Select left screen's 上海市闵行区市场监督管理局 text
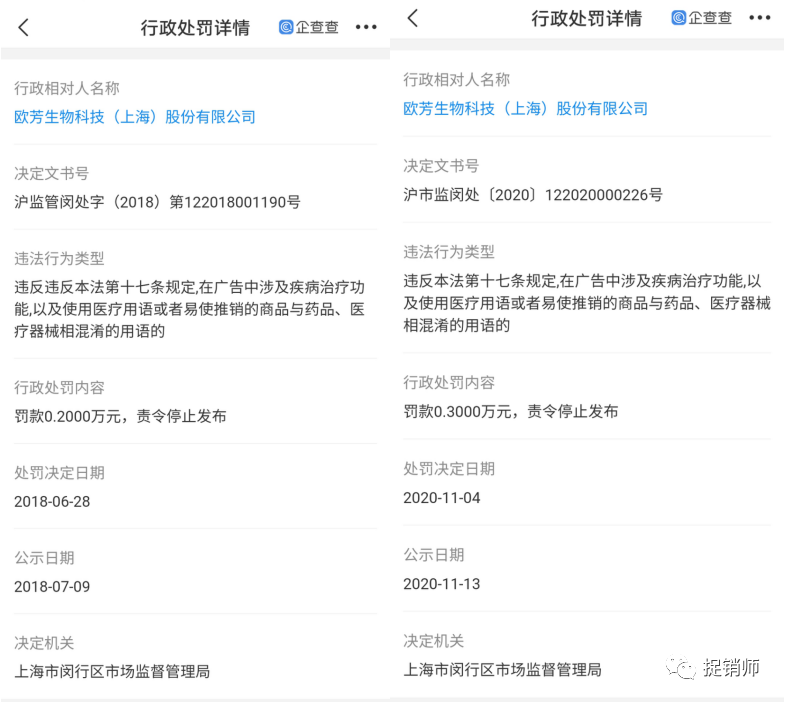The image size is (785, 702). point(112,671)
